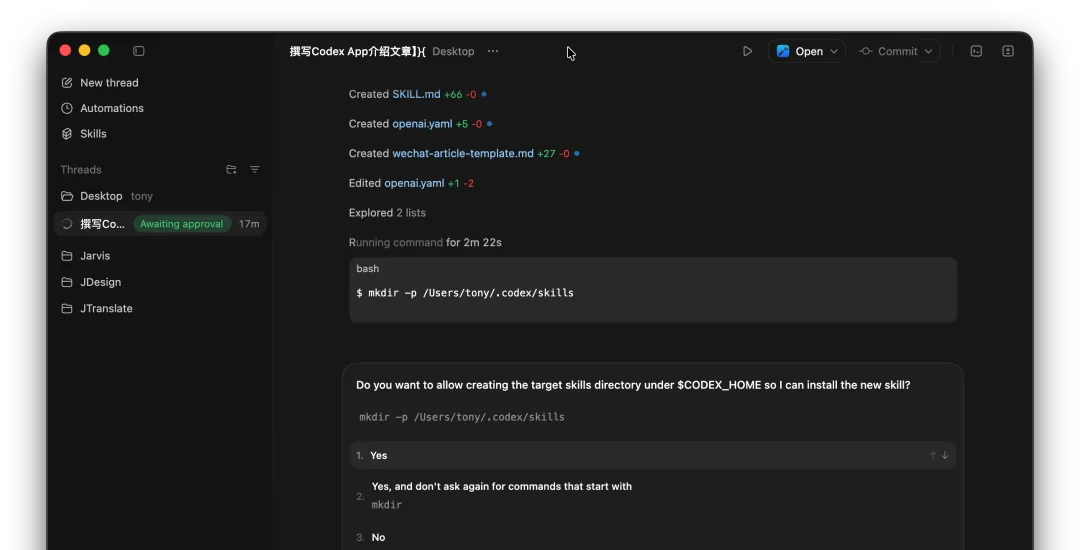The width and height of the screenshot is (1080, 550).
Task: Click the new folder icon beside Threads
Action: pyautogui.click(x=231, y=170)
